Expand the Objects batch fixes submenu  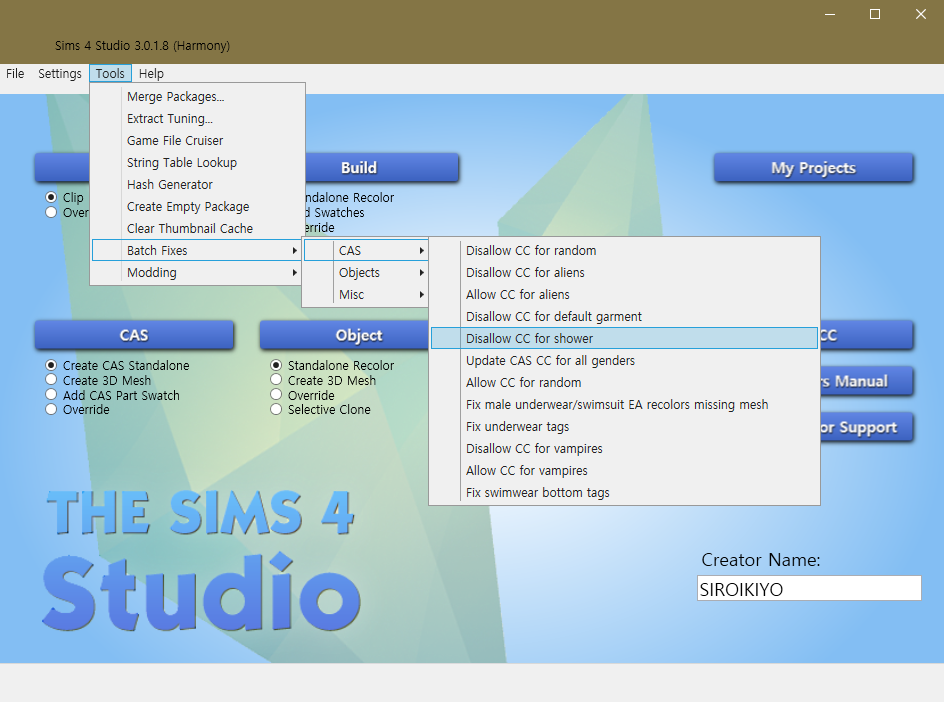(x=366, y=273)
